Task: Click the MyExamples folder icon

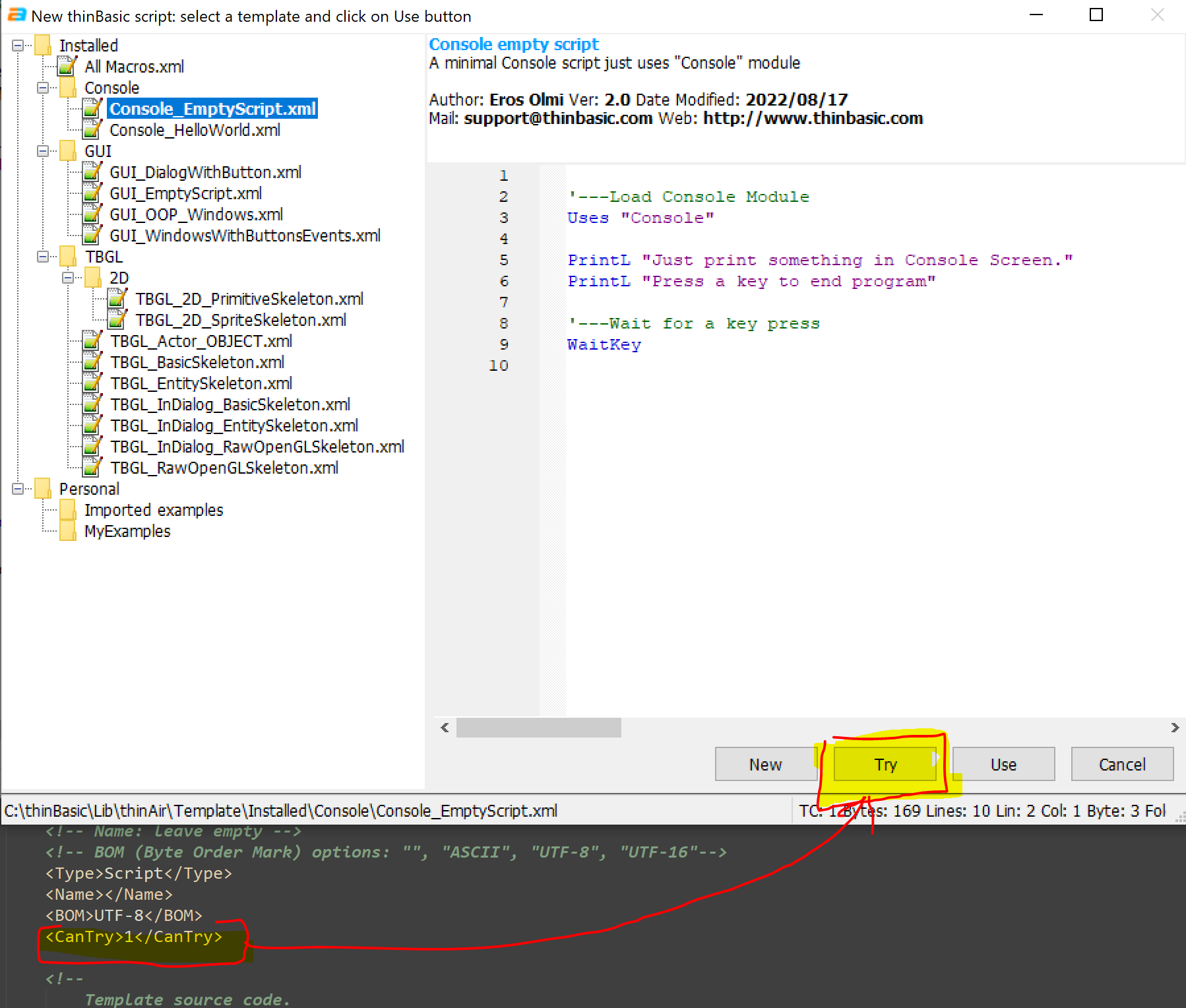Action: pyautogui.click(x=67, y=531)
